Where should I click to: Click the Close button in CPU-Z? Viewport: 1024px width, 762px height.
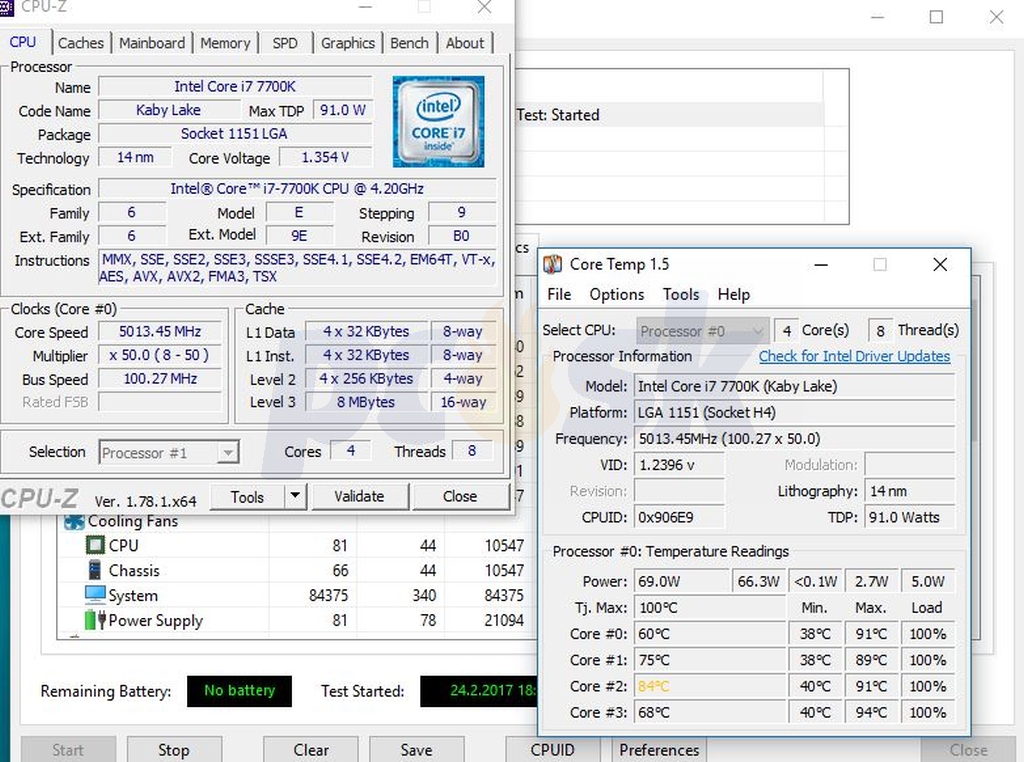coord(460,496)
